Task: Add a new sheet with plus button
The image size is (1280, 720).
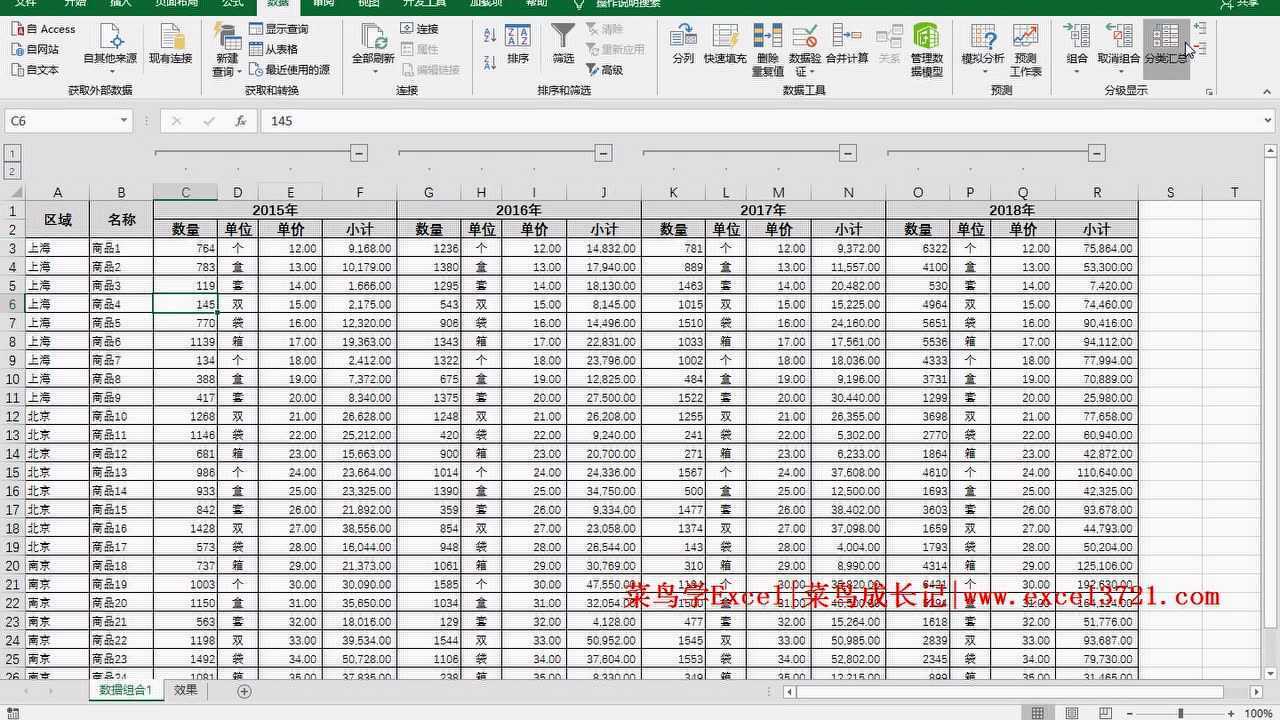Action: pyautogui.click(x=244, y=691)
